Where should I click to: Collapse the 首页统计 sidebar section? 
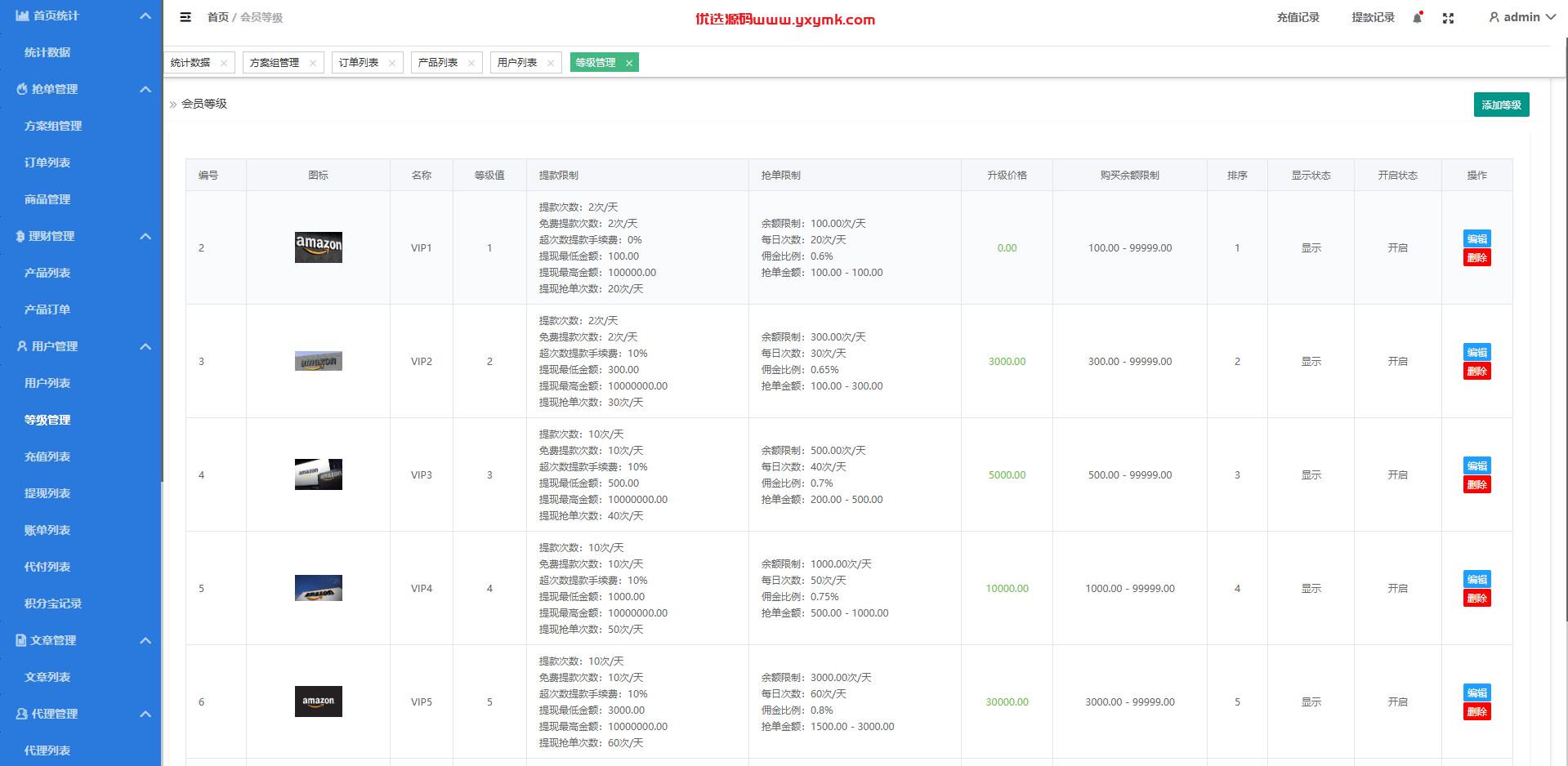pos(145,16)
